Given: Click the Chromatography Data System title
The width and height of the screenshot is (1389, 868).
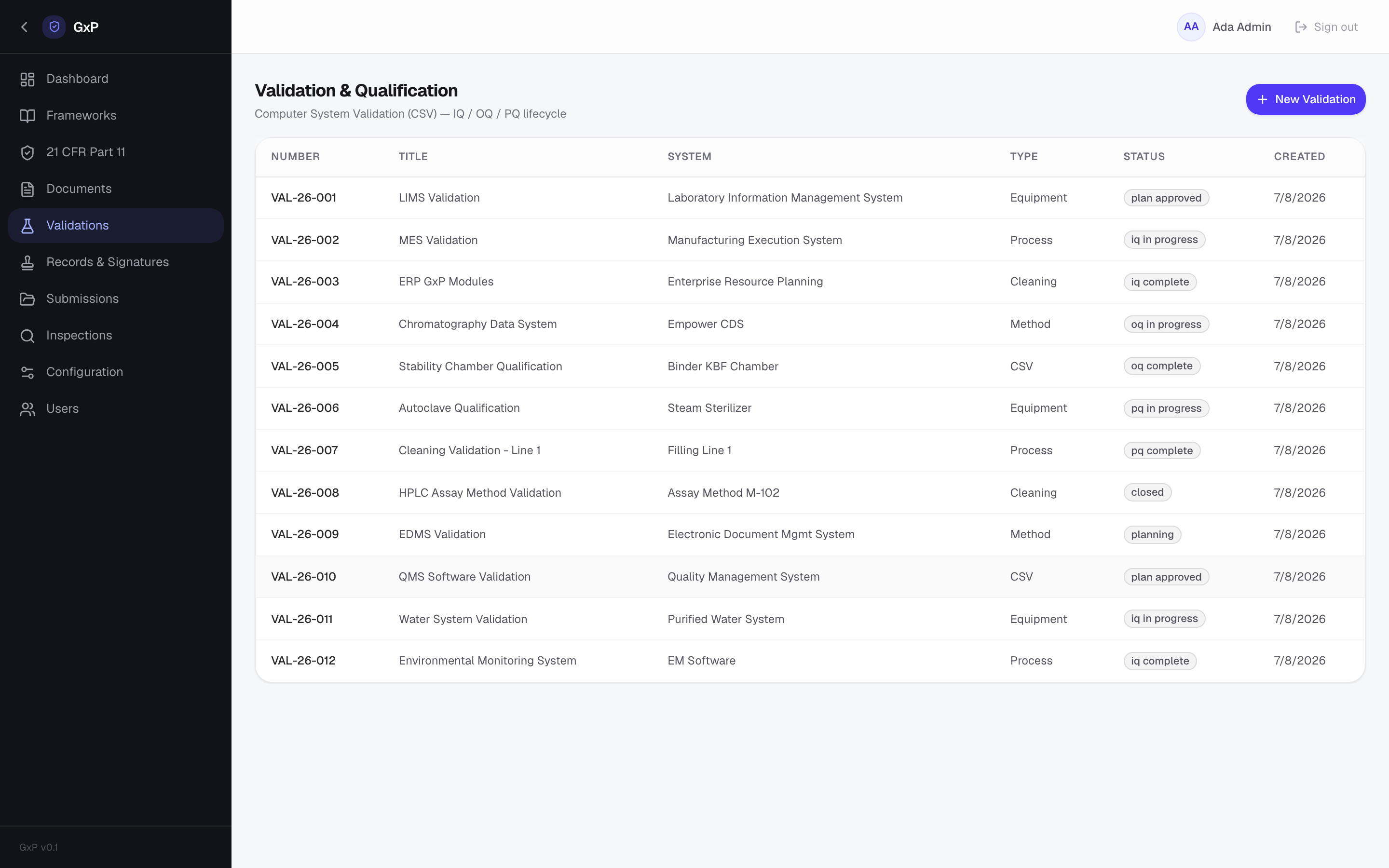Looking at the screenshot, I should click(477, 325).
